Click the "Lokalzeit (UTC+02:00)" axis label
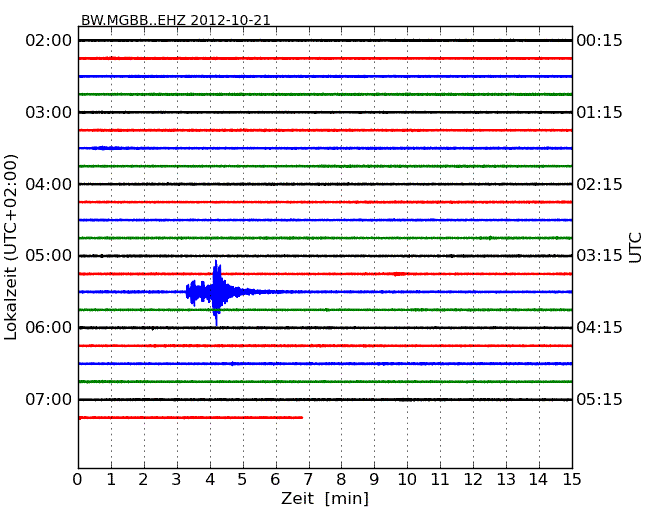 click(11, 247)
